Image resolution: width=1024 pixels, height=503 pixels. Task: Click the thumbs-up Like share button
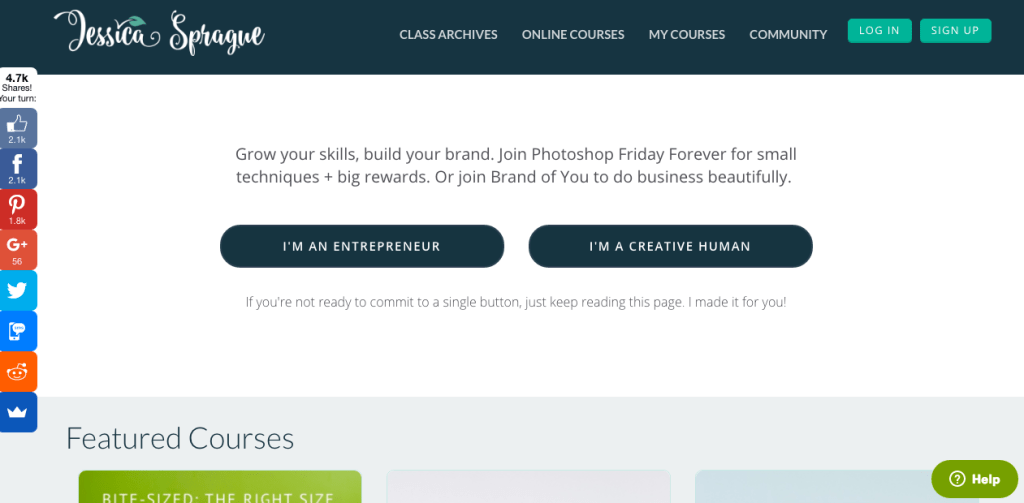(x=18, y=128)
